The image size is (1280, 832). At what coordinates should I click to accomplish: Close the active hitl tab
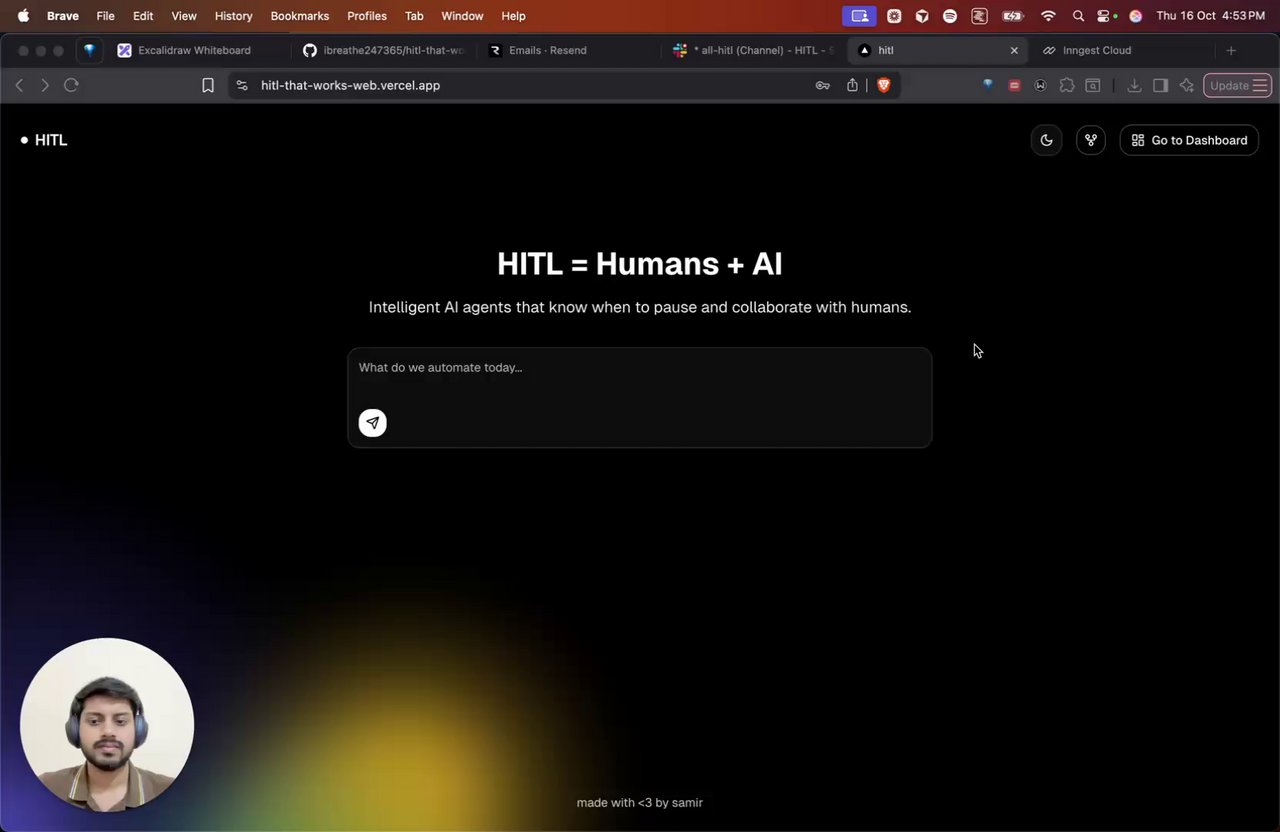coord(1014,50)
